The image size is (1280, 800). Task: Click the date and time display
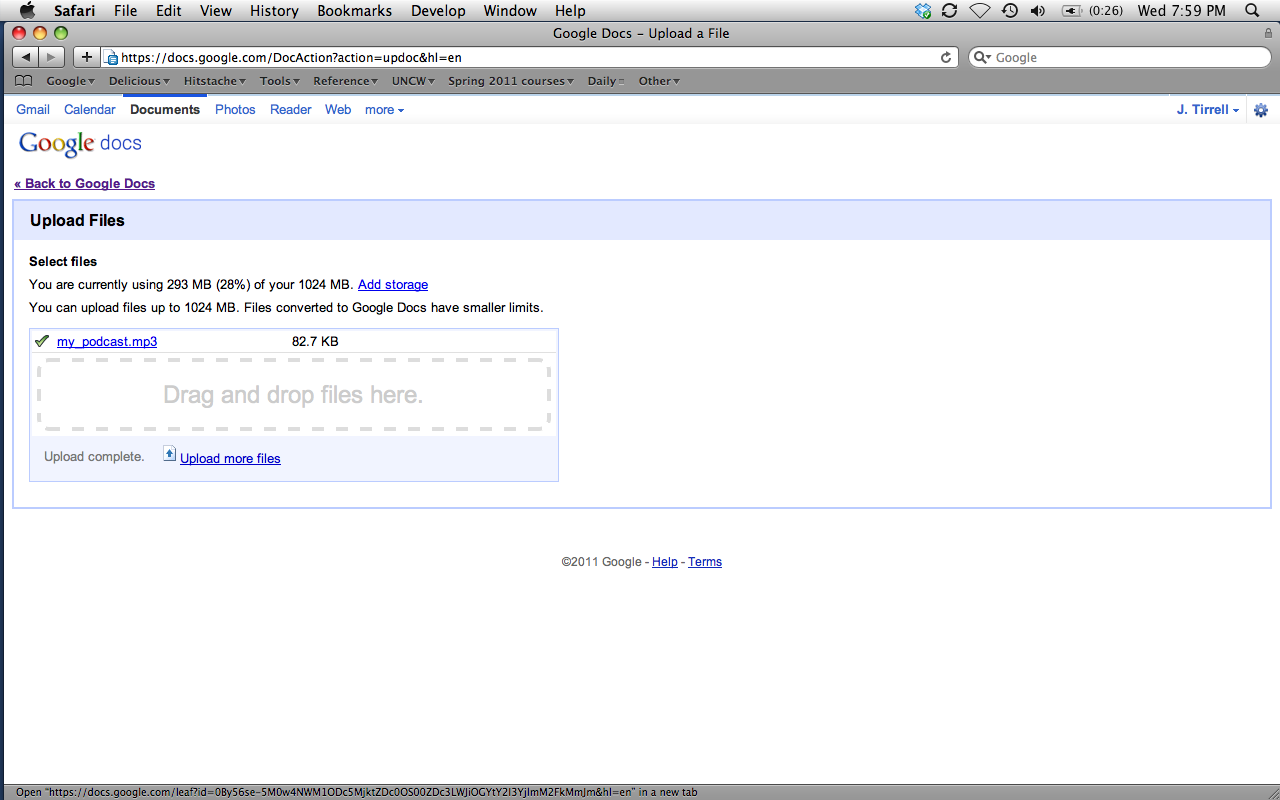pos(1182,11)
